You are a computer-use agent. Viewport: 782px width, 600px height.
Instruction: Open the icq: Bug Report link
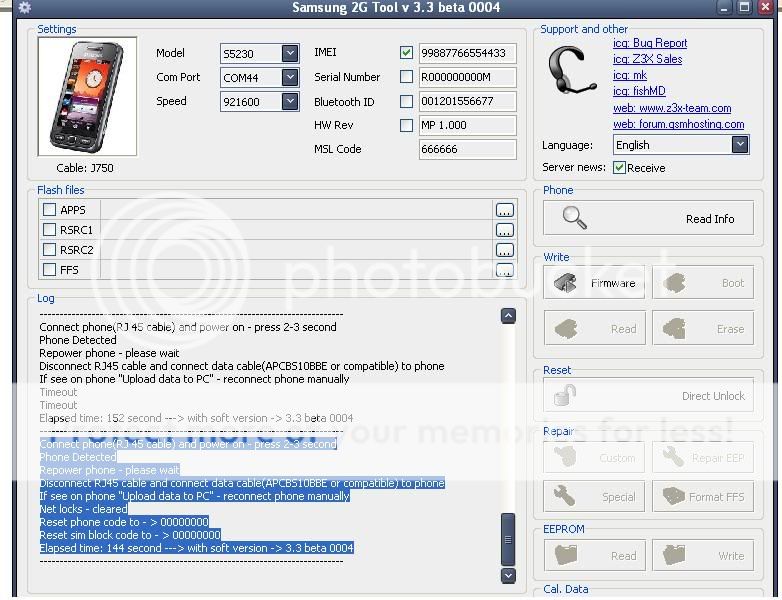[650, 43]
